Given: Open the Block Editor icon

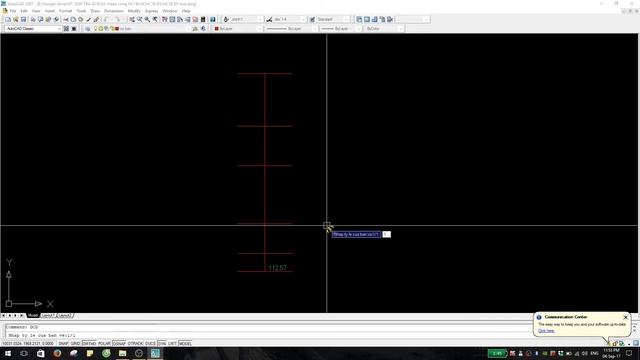Looking at the screenshot, I should pyautogui.click(x=96, y=19).
